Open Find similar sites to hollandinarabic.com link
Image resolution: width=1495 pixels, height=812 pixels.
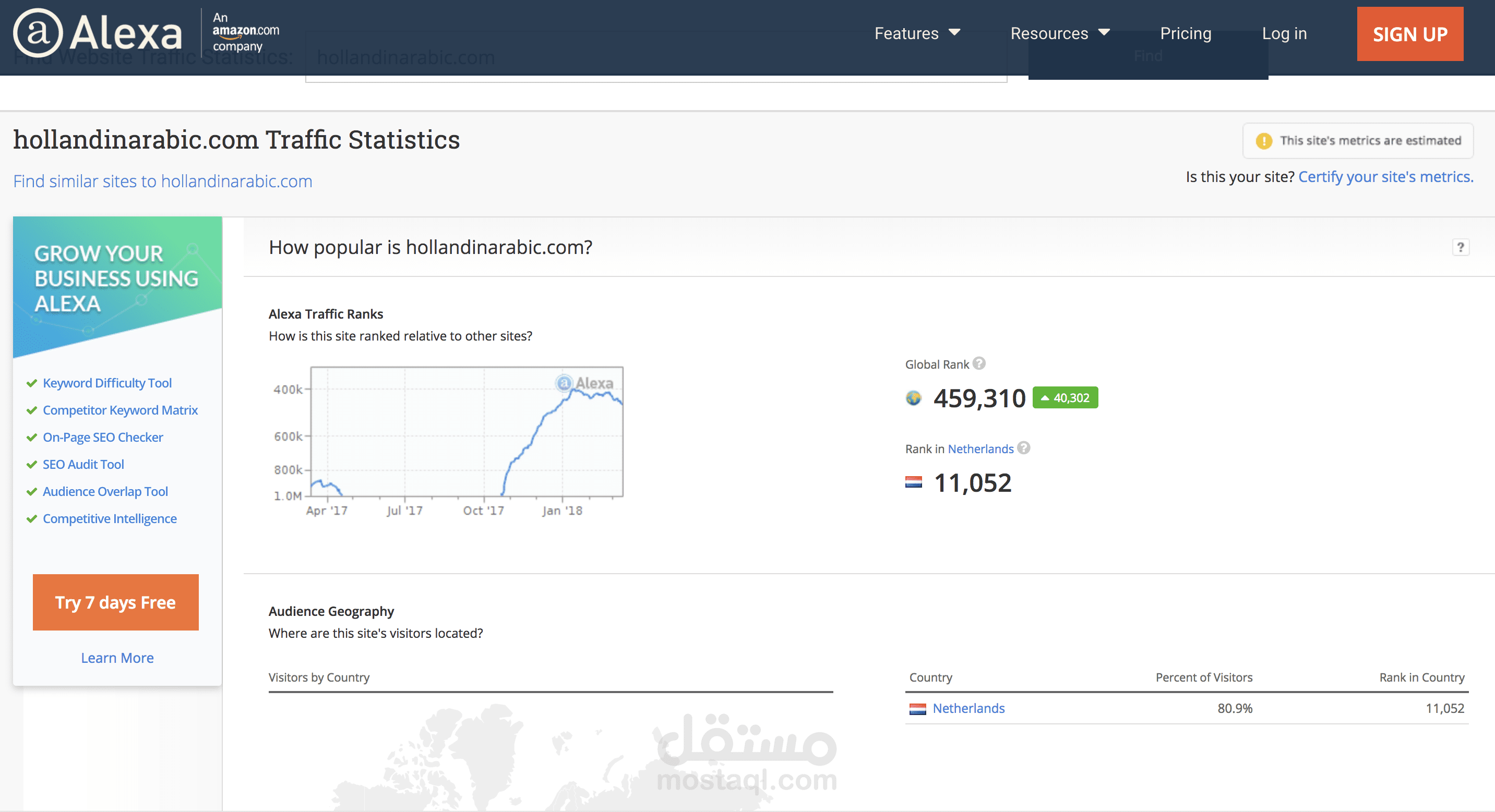point(162,181)
